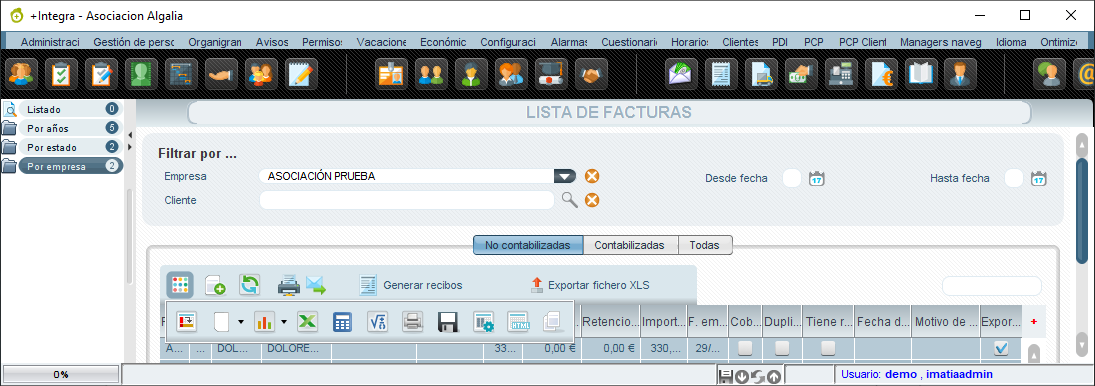
Task: Refresh the invoice table with green arrows icon
Action: 250,285
